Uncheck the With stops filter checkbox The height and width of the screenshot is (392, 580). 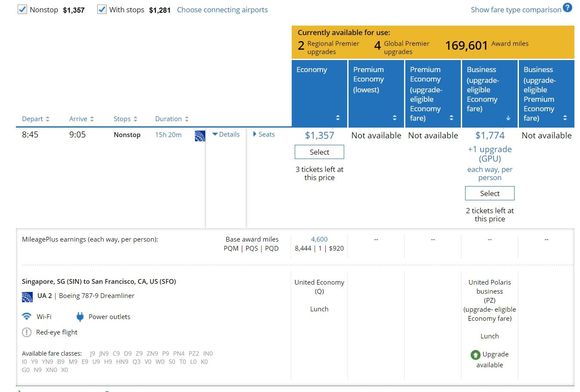(x=102, y=9)
